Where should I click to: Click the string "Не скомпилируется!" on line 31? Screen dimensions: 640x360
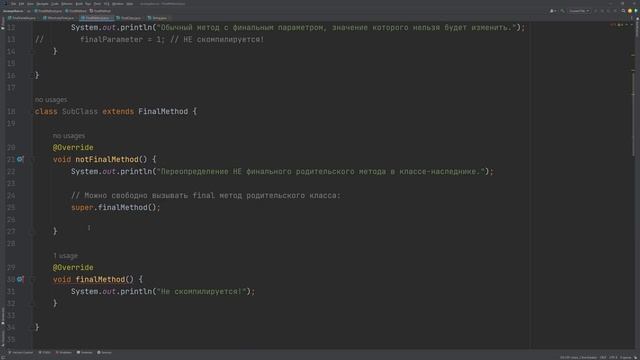[202, 291]
